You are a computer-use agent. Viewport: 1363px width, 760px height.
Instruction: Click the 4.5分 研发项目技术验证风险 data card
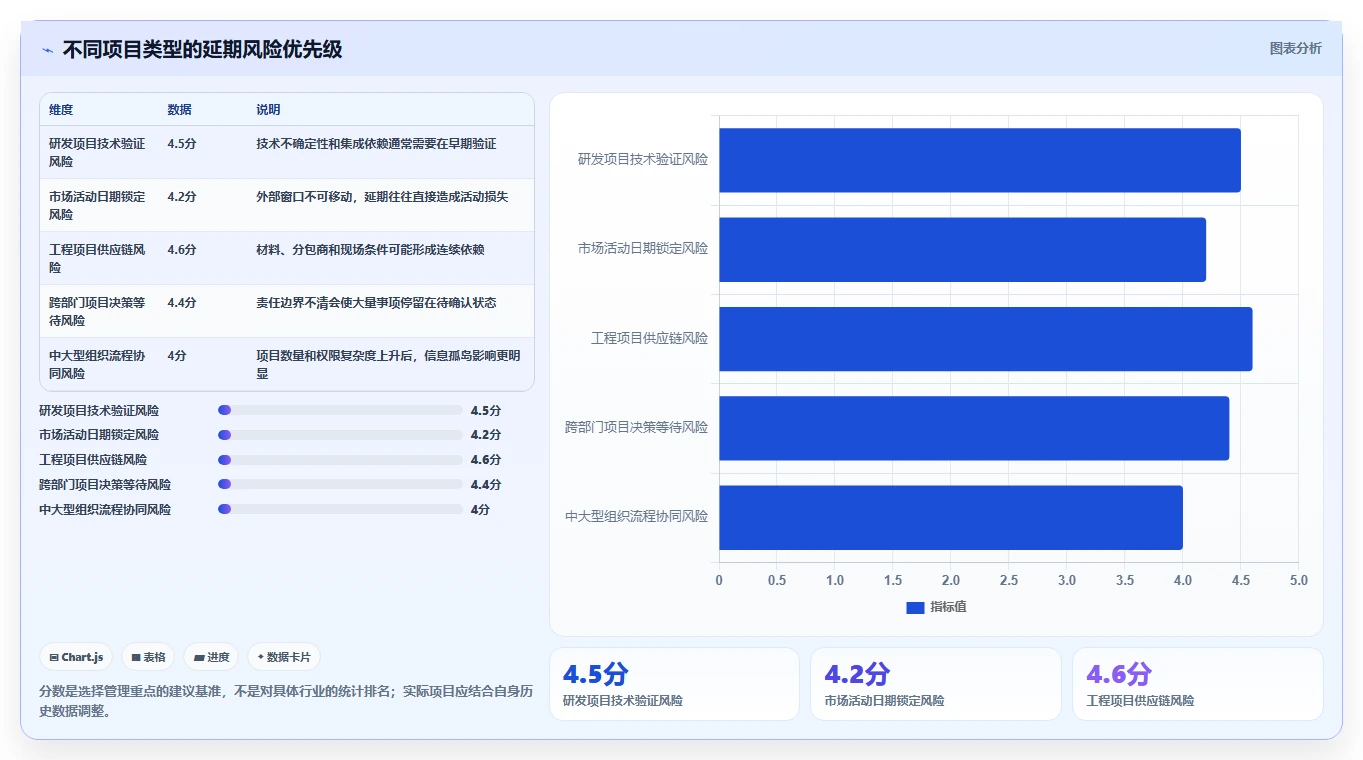(674, 684)
